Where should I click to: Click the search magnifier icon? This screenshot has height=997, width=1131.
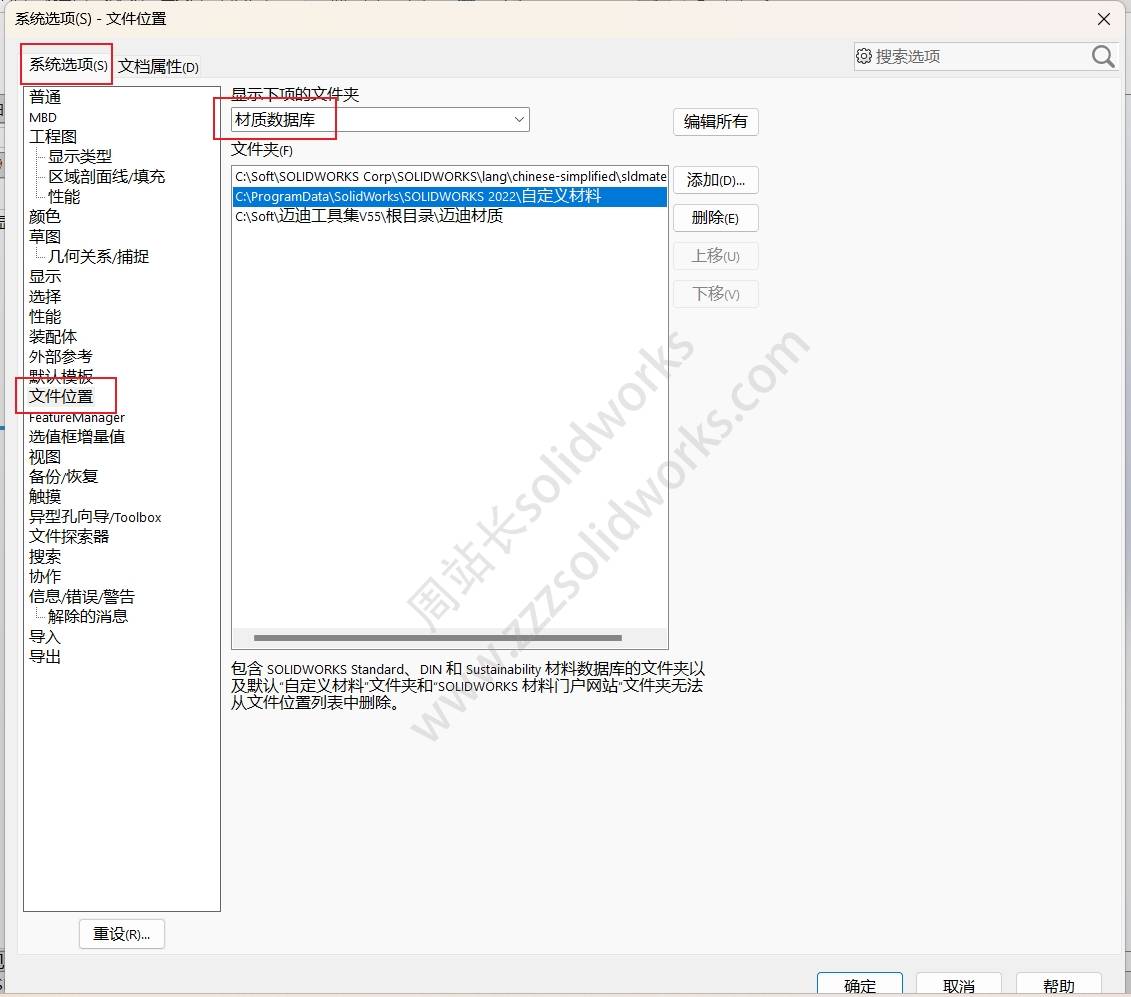[1103, 57]
